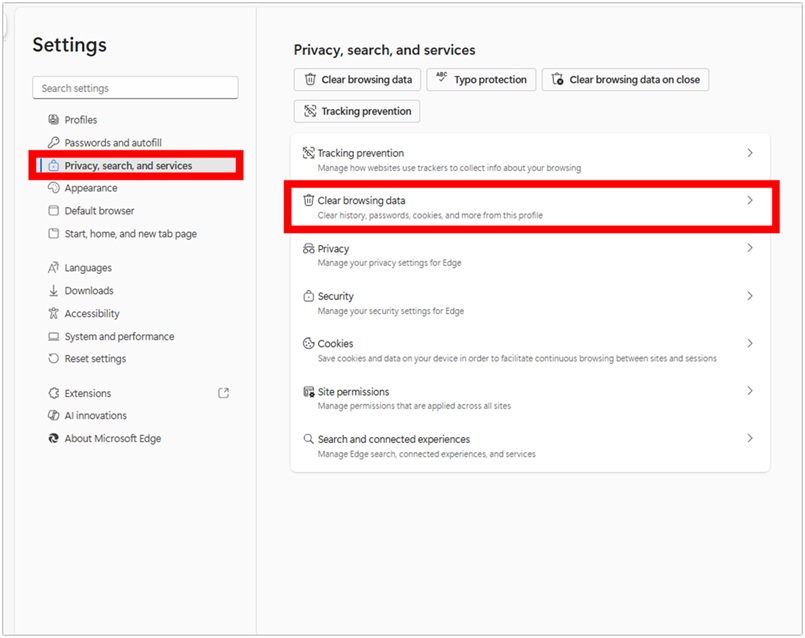
Task: Click the Appearance icon in the sidebar
Action: (54, 188)
